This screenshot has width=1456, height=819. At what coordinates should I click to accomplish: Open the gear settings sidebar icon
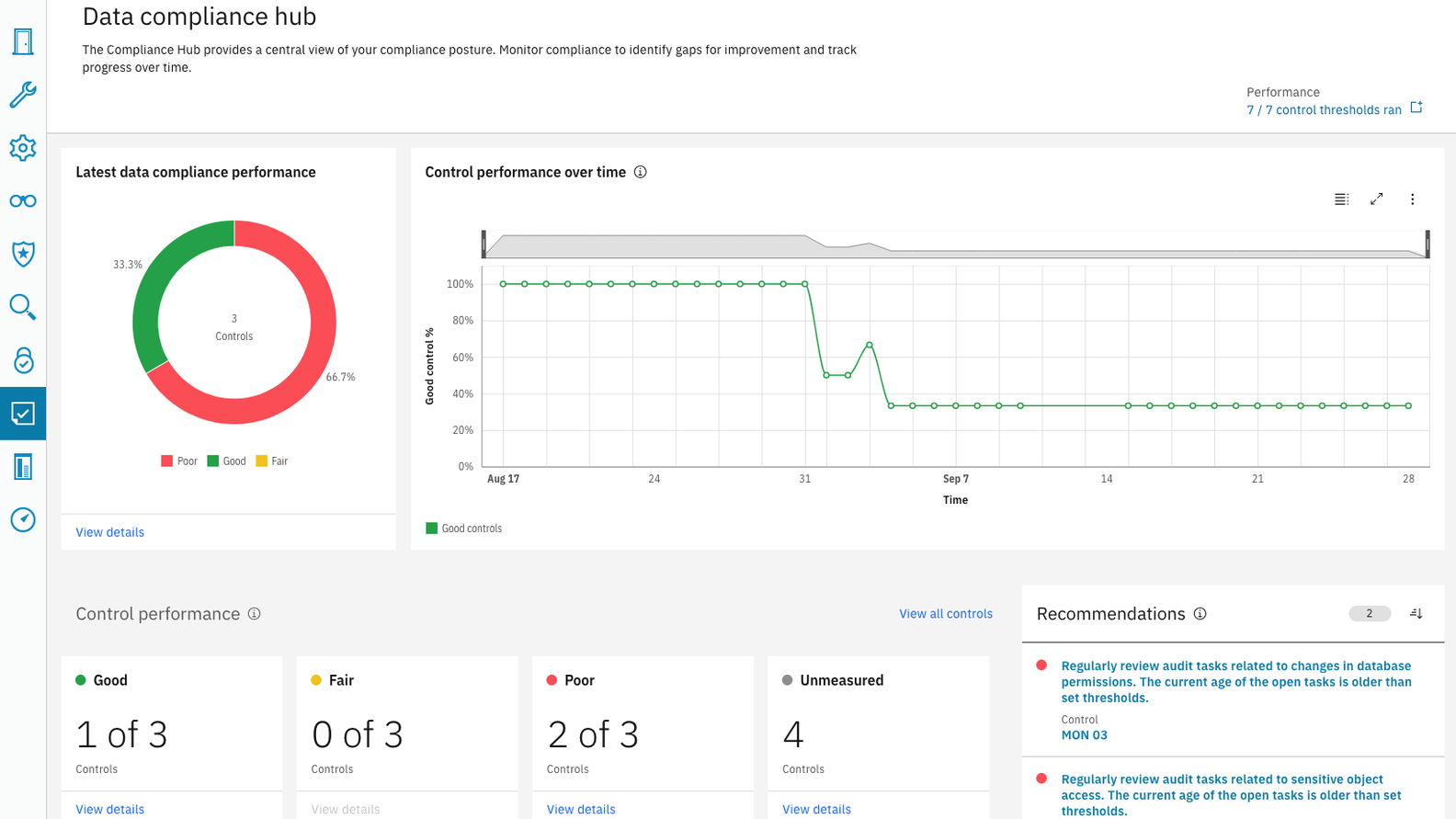click(x=23, y=148)
